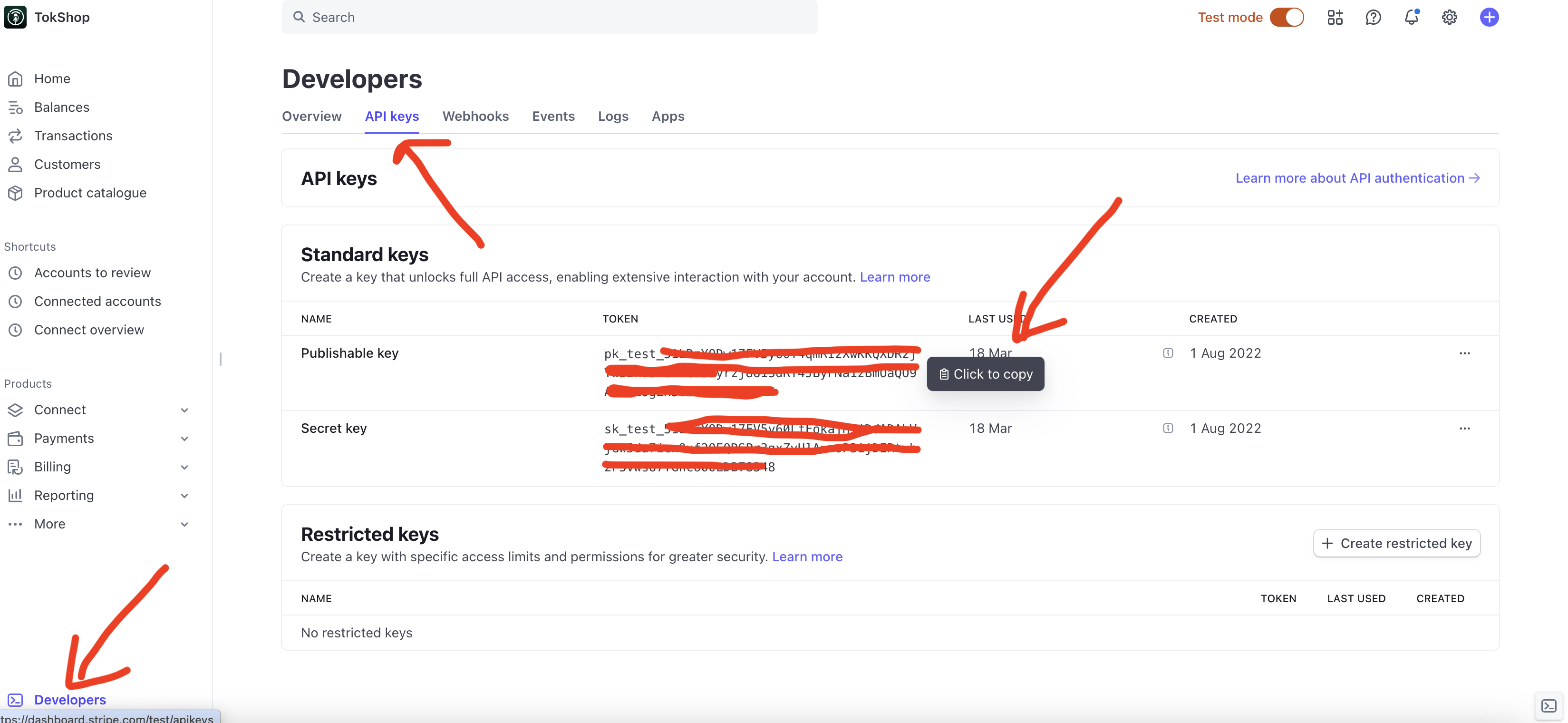Screen dimensions: 1568x723
Task: Open the terminal shell icon at bottom right
Action: (x=1549, y=706)
